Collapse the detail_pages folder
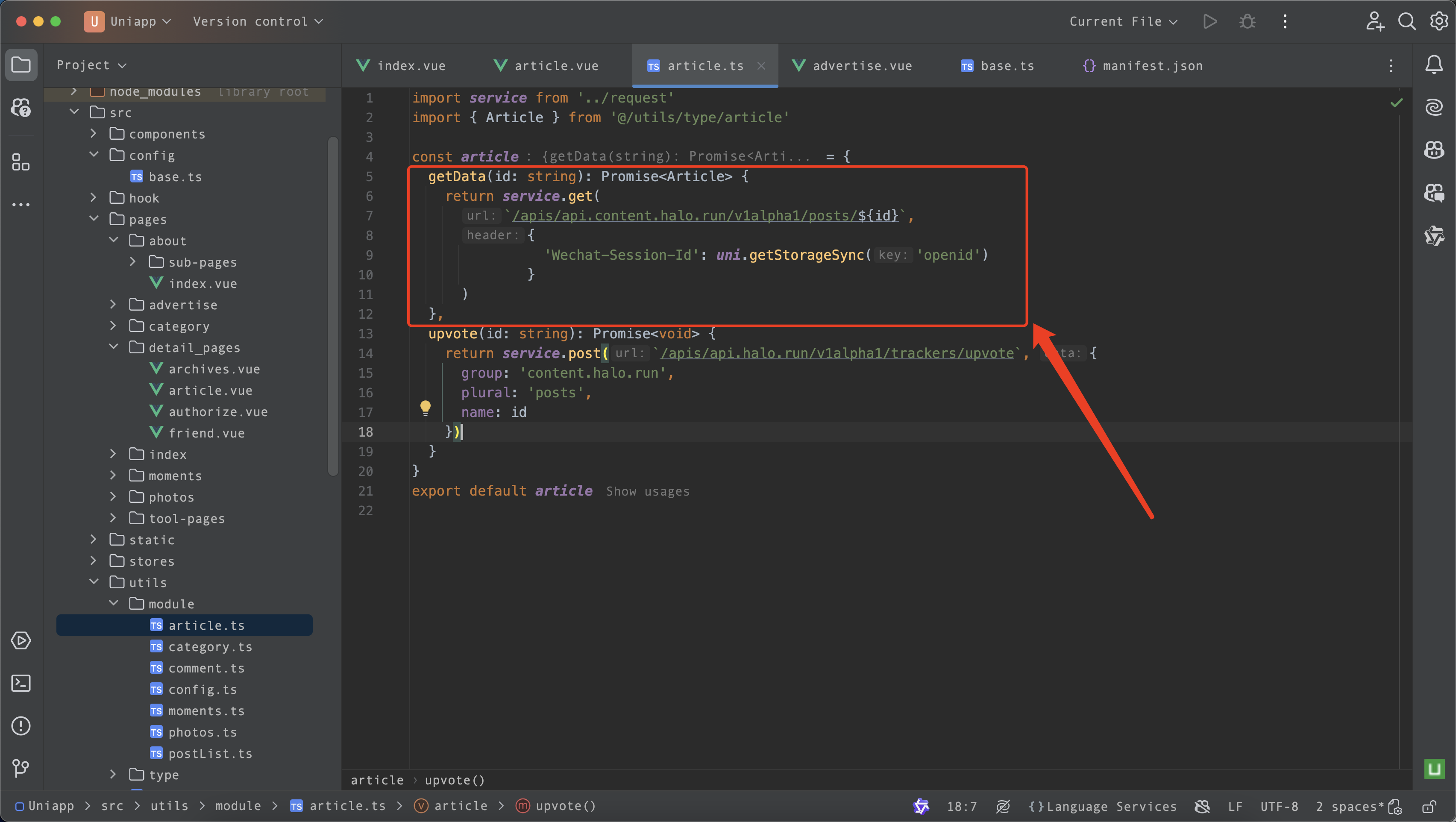 [x=114, y=347]
